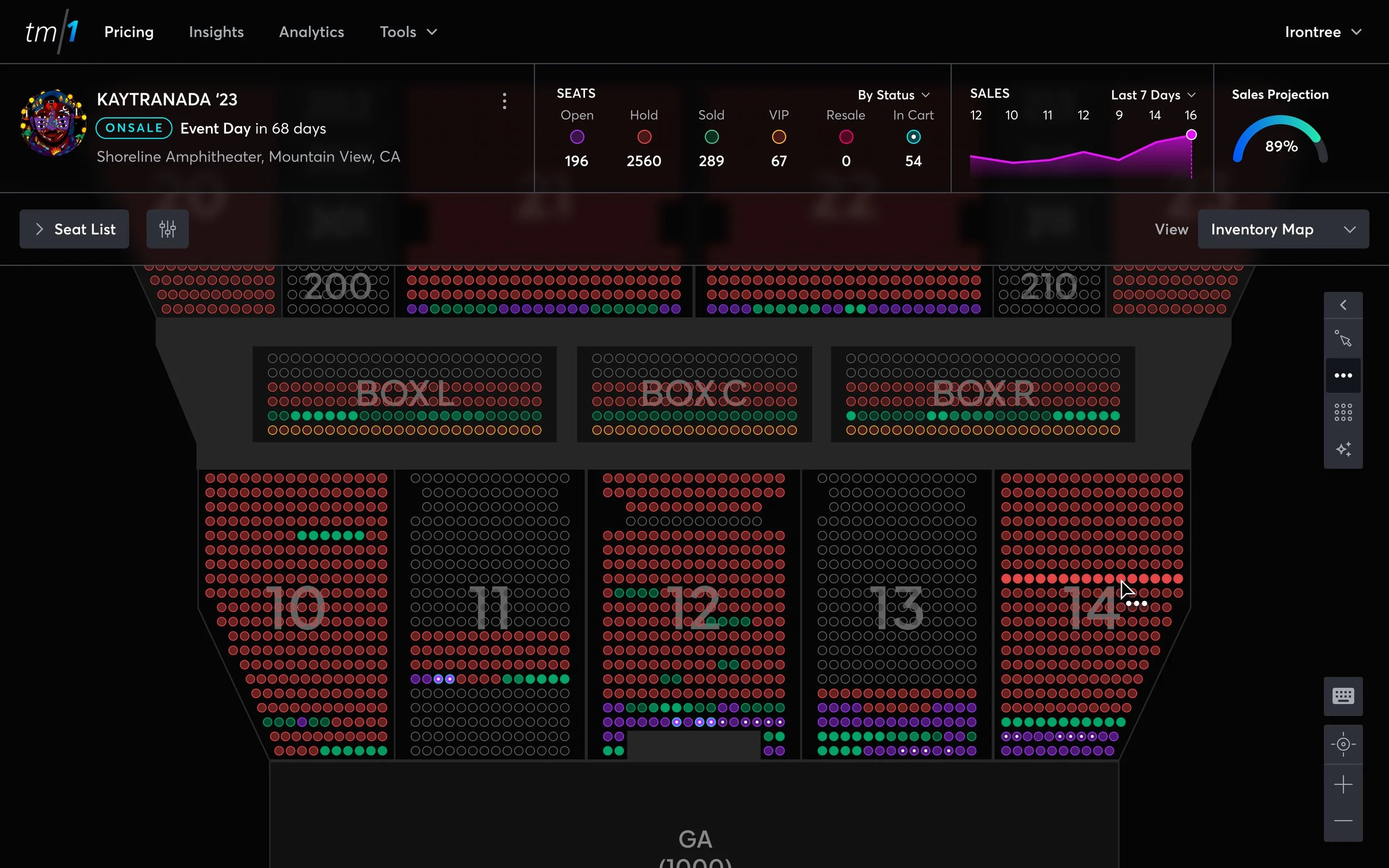
Task: Toggle the Hold seats status circle
Action: pos(644,137)
